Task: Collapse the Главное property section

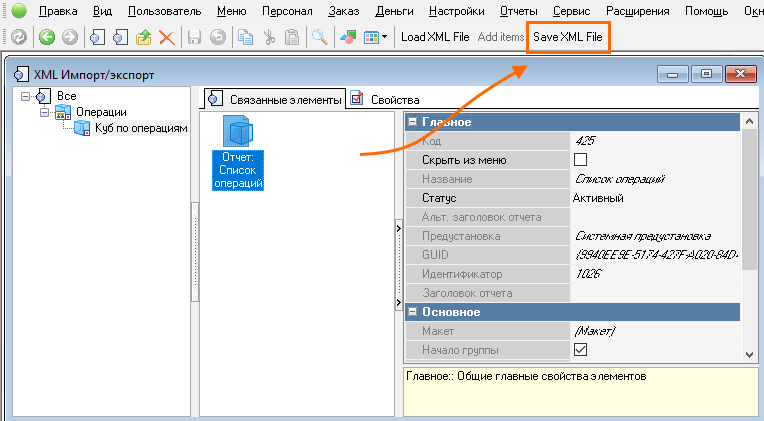Action: (x=413, y=122)
